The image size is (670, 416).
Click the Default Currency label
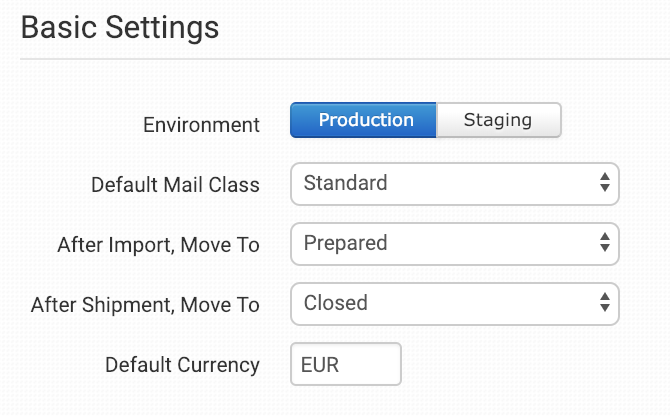coord(182,365)
